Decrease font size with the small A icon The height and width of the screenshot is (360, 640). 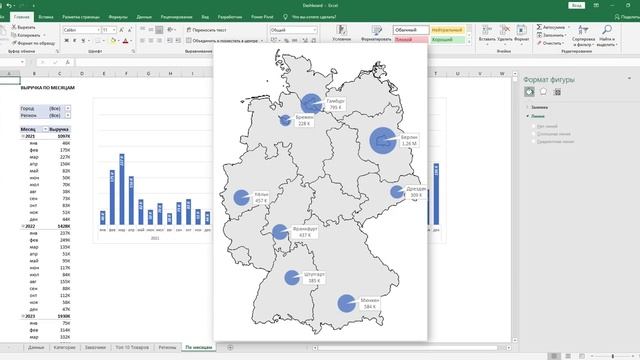pyautogui.click(x=129, y=30)
